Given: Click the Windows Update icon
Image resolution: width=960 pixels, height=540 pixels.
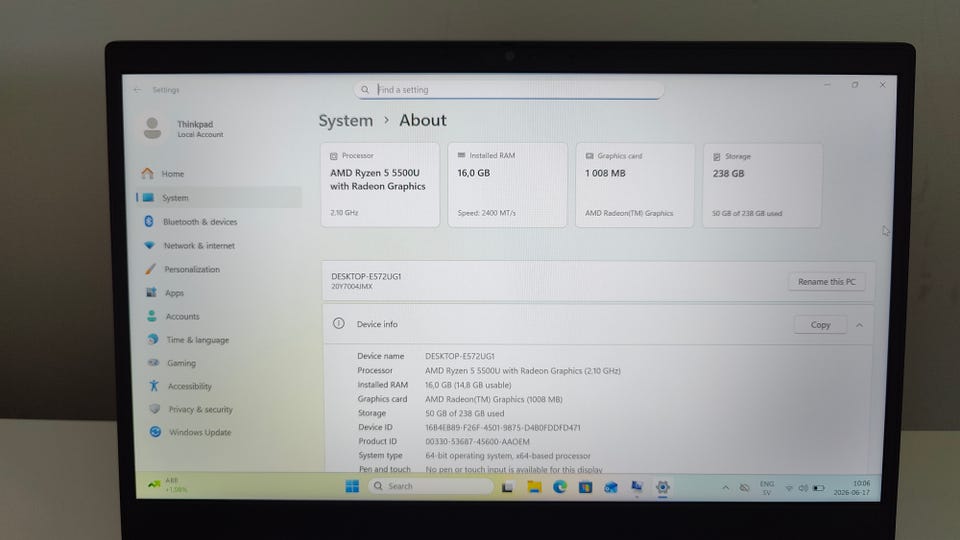Looking at the screenshot, I should pyautogui.click(x=156, y=432).
